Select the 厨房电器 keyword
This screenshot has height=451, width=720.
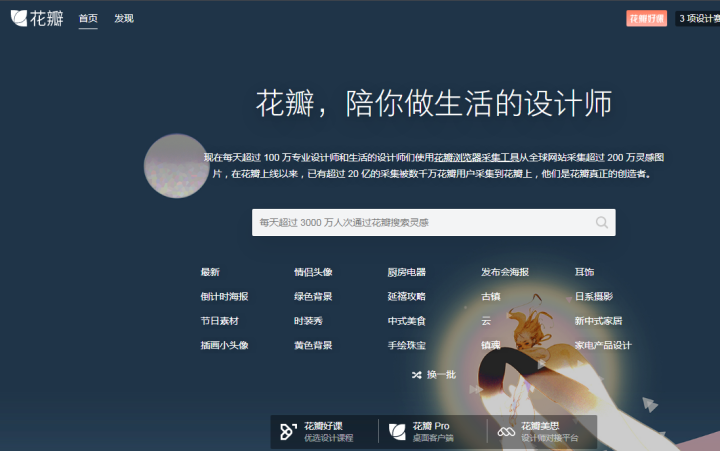point(407,272)
